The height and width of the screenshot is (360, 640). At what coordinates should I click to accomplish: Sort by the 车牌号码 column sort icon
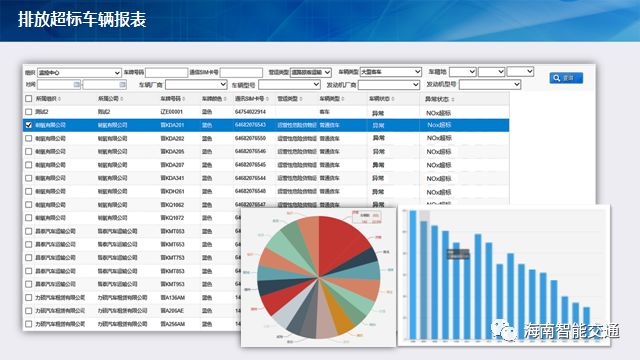[x=184, y=99]
